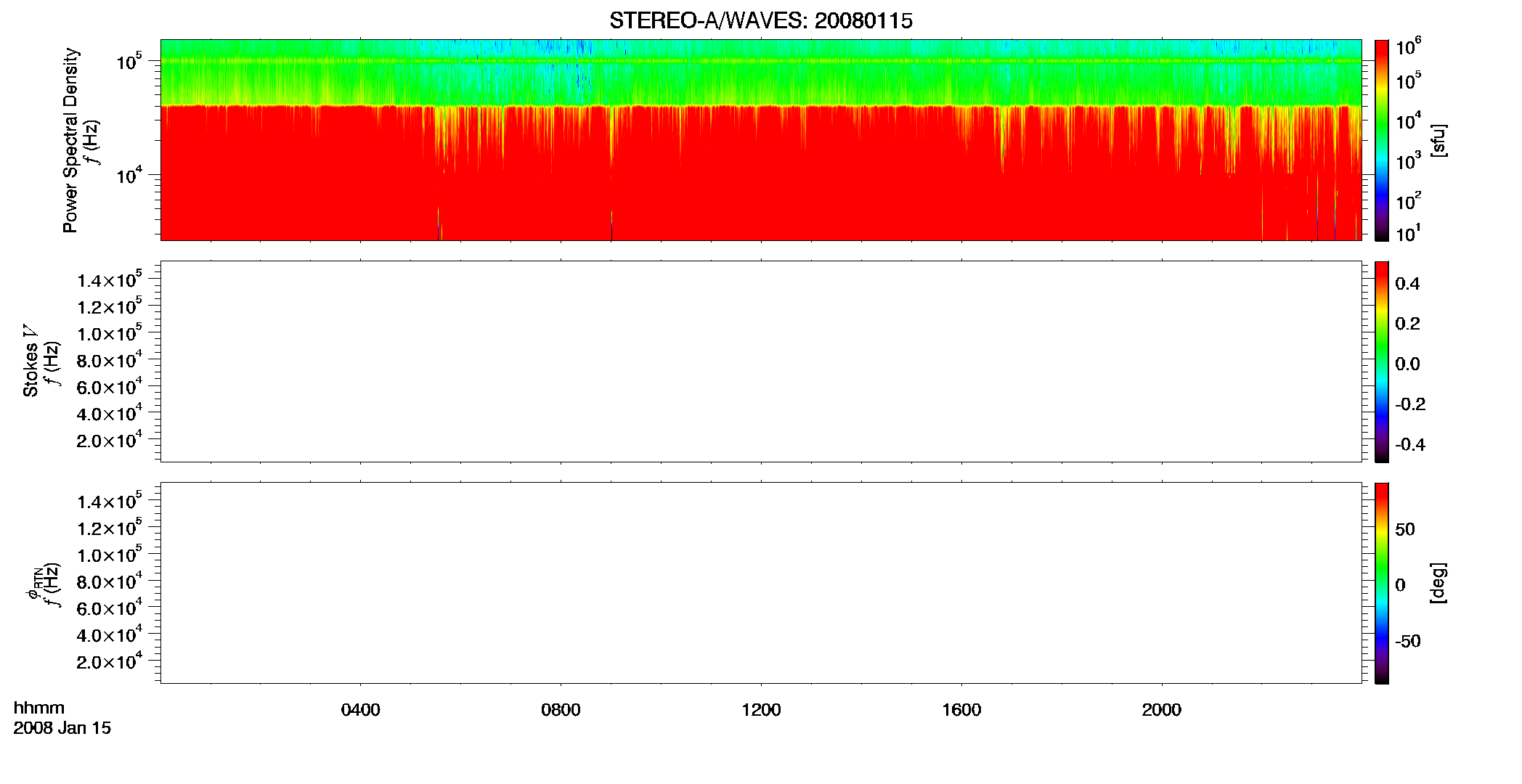Click the power spectral density spectrogram
Image resolution: width=1522 pixels, height=784 pixels.
pos(761,140)
